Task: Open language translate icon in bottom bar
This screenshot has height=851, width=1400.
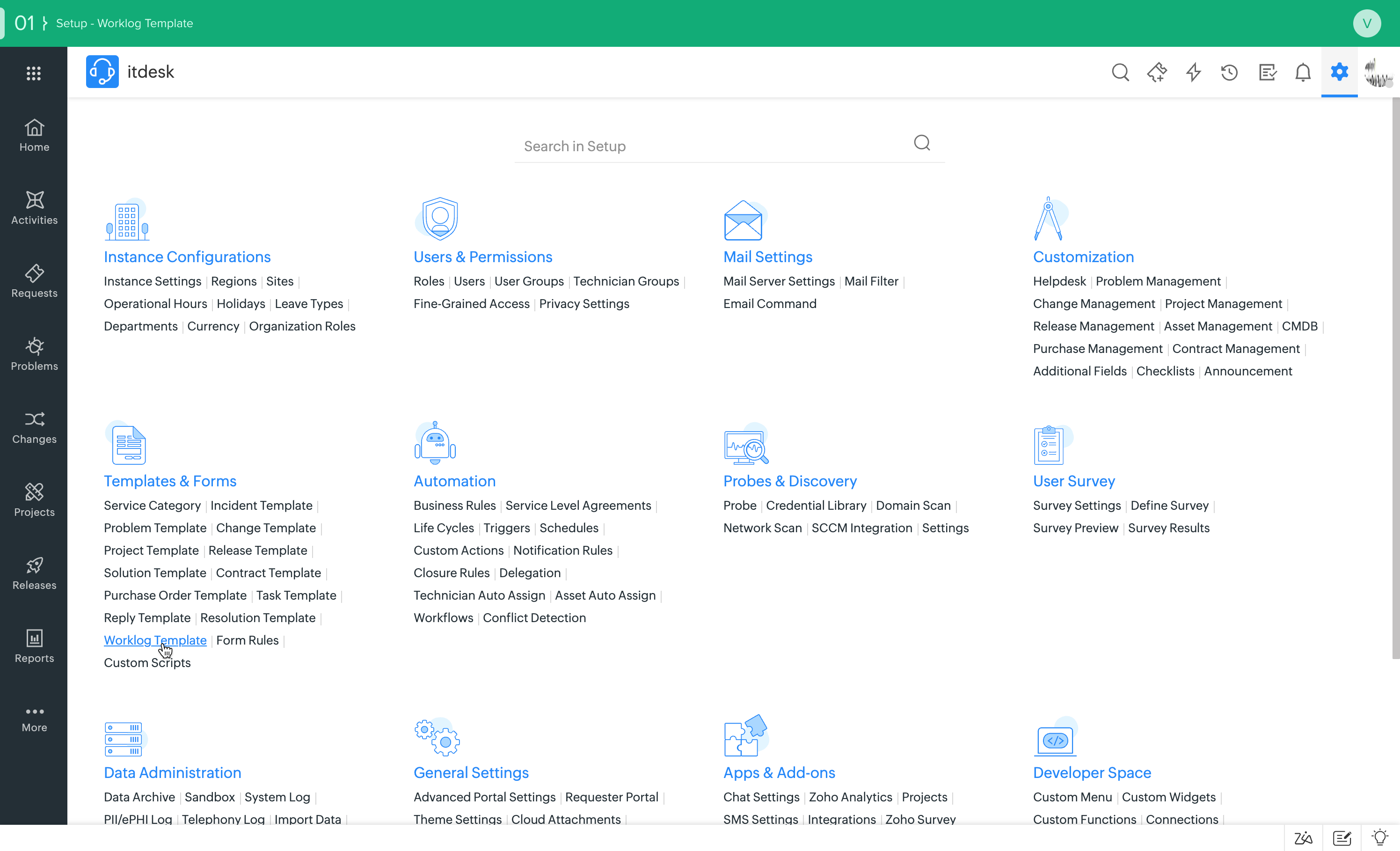Action: 1303,838
